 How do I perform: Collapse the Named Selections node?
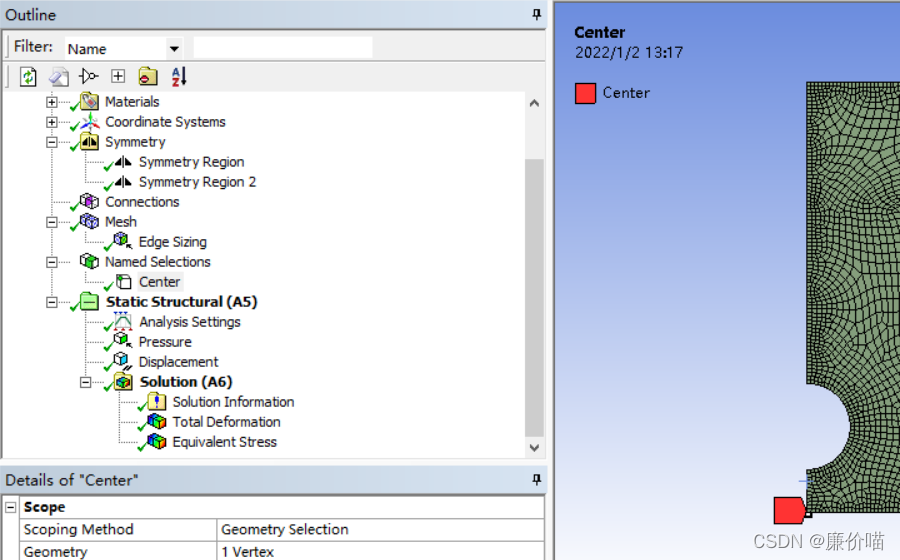pos(52,262)
